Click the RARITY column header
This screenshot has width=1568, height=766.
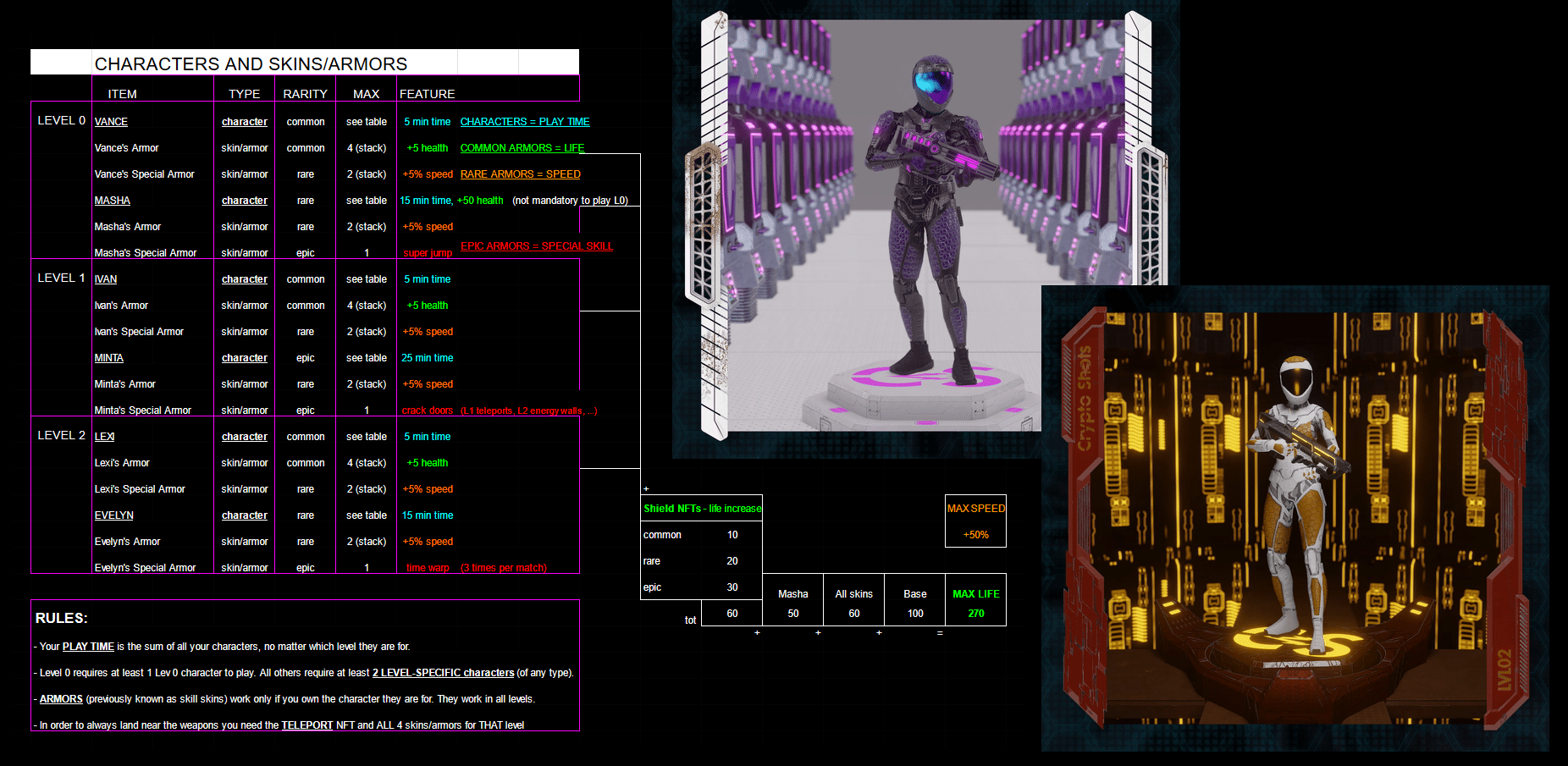tap(305, 94)
